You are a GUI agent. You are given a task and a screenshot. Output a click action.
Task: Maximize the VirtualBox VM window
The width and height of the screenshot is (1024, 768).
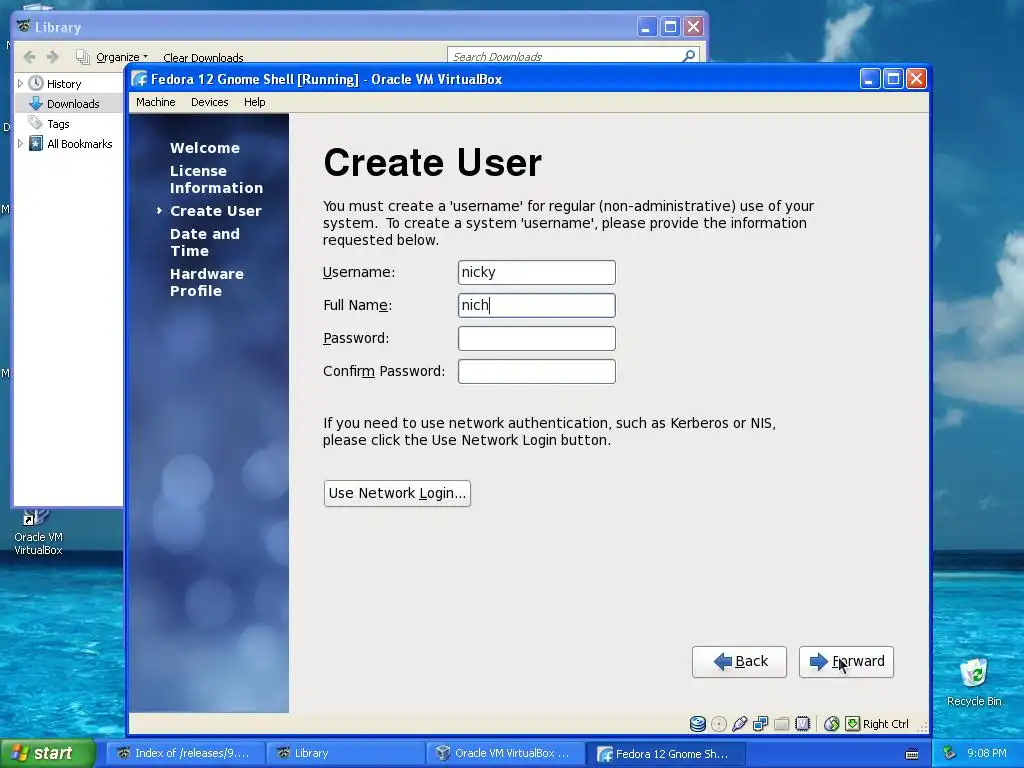pyautogui.click(x=893, y=79)
